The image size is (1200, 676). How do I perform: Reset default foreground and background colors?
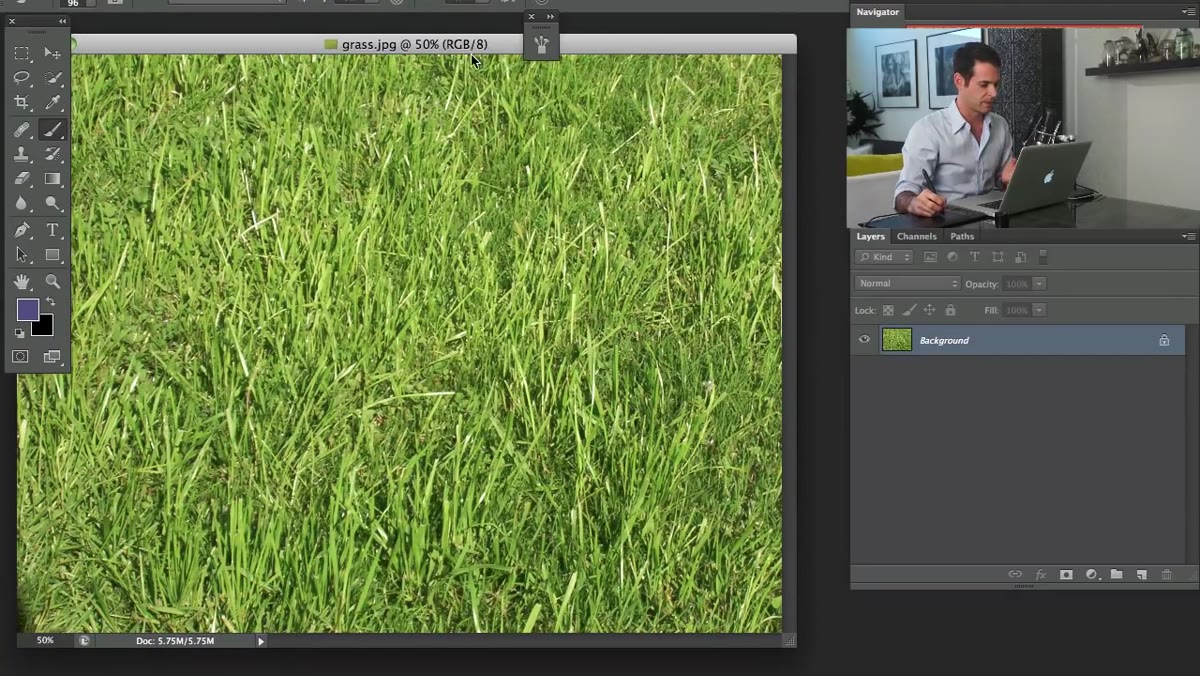click(x=20, y=333)
